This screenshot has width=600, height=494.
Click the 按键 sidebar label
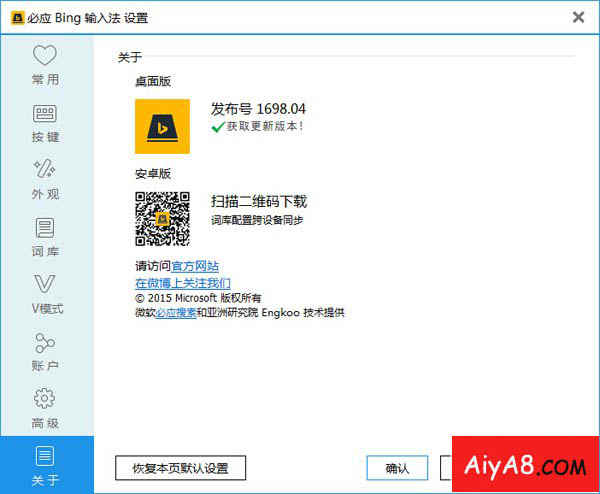click(x=46, y=137)
